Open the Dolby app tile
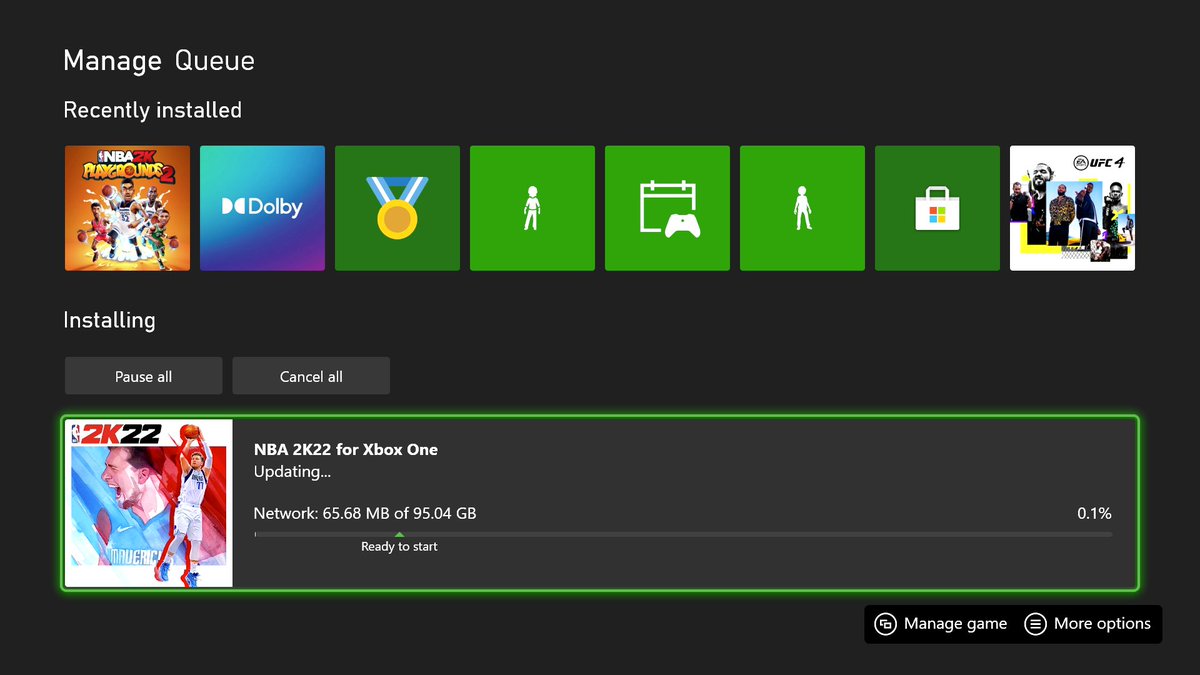1200x675 pixels. point(262,208)
